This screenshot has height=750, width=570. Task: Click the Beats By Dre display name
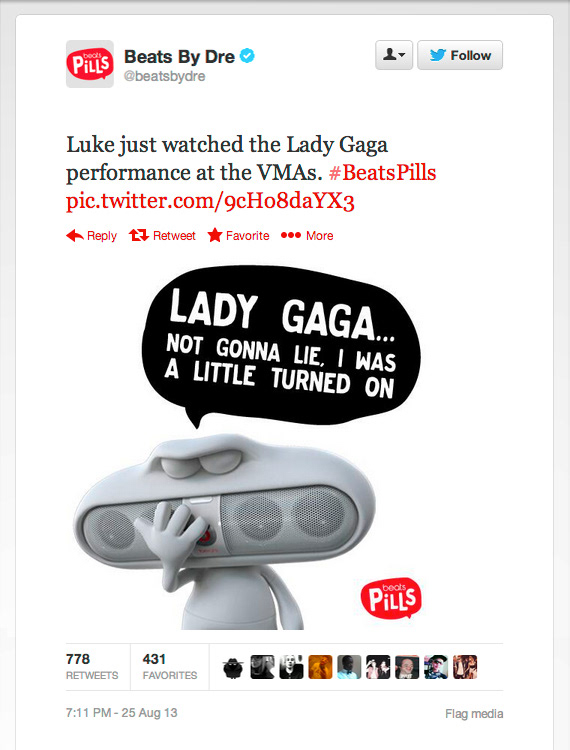click(x=179, y=56)
